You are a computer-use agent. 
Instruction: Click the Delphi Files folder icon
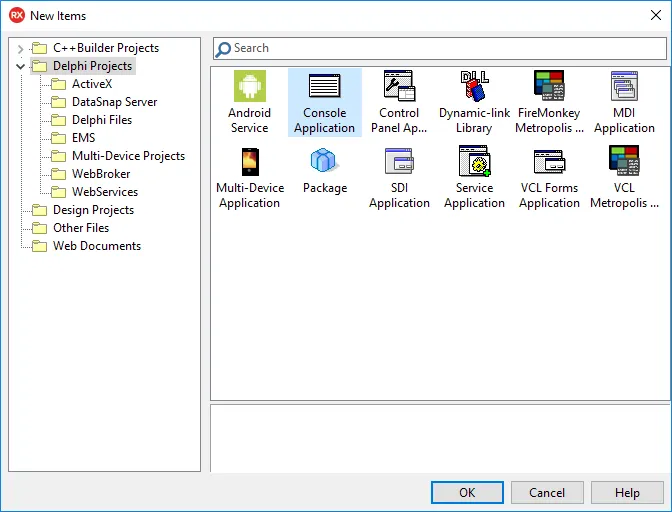tap(58, 120)
